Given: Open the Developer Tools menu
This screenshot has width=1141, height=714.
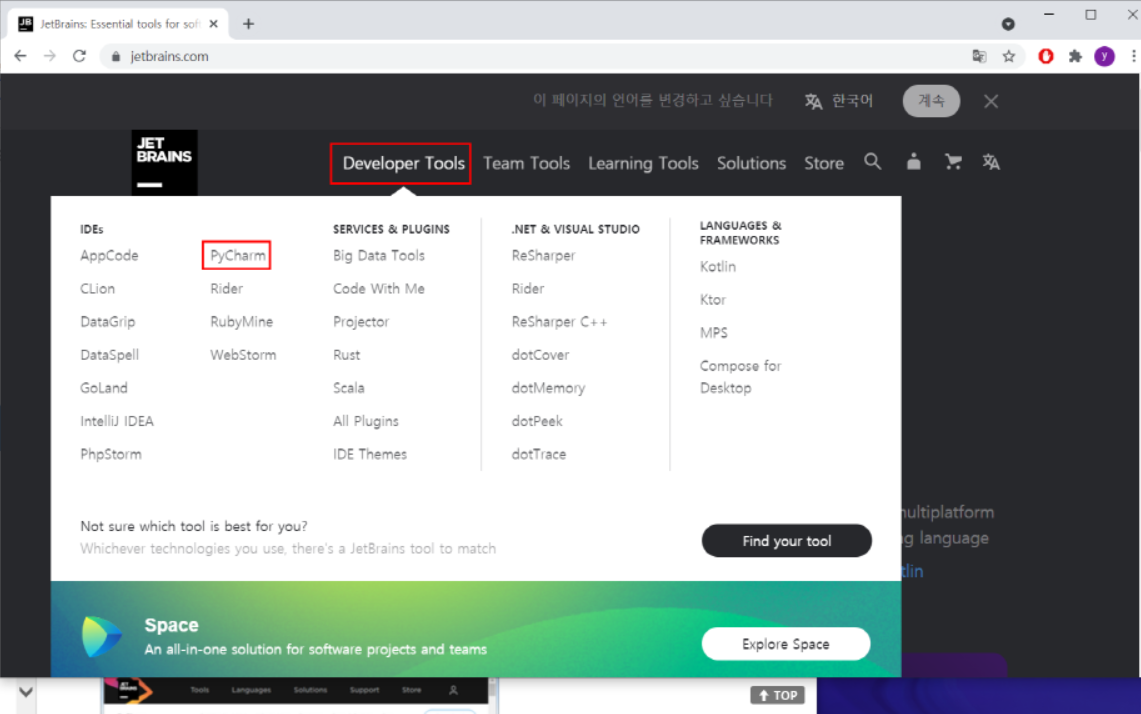Looking at the screenshot, I should [x=403, y=163].
